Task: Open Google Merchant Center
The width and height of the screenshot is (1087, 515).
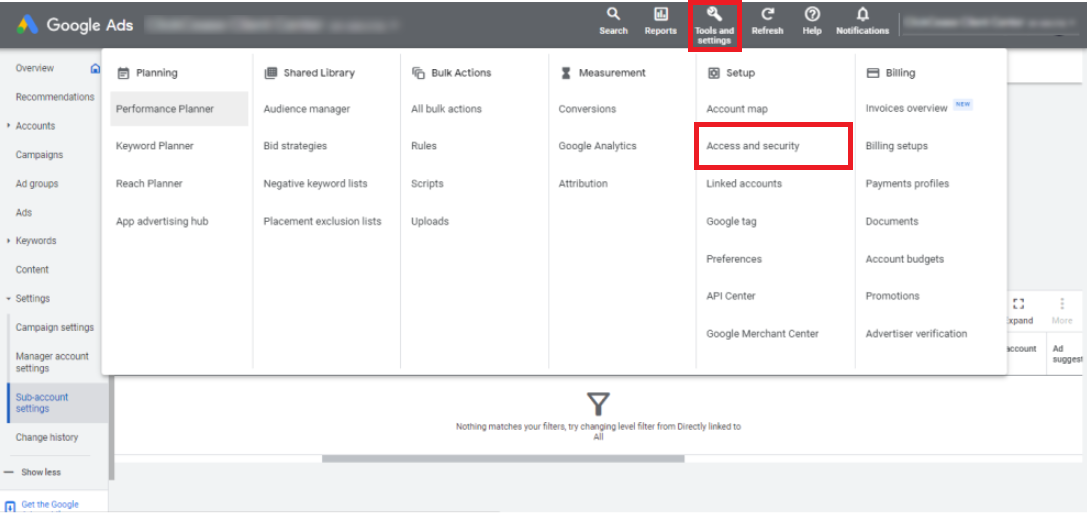Action: pyautogui.click(x=762, y=333)
